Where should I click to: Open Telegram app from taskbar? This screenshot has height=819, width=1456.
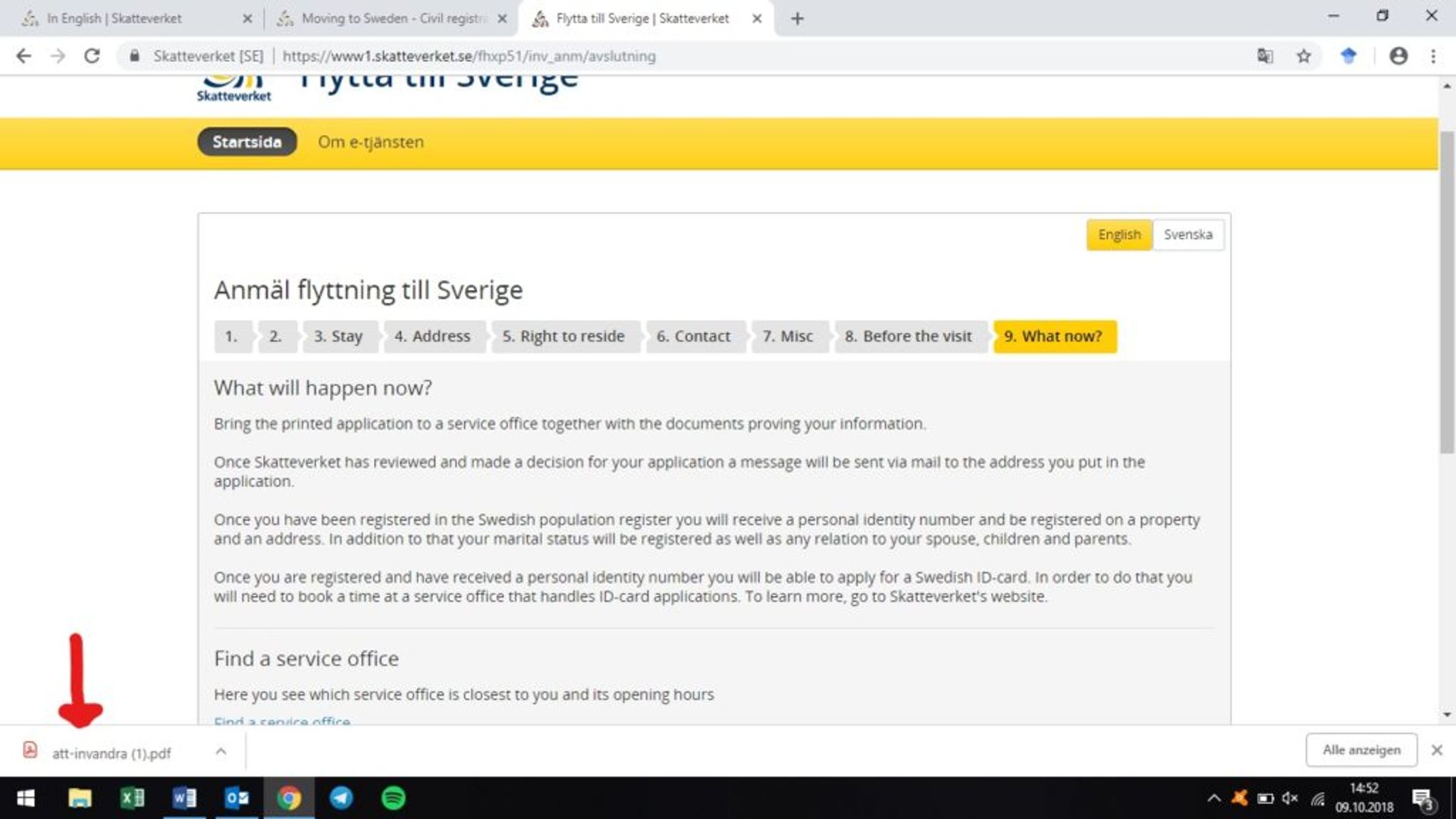pos(340,798)
